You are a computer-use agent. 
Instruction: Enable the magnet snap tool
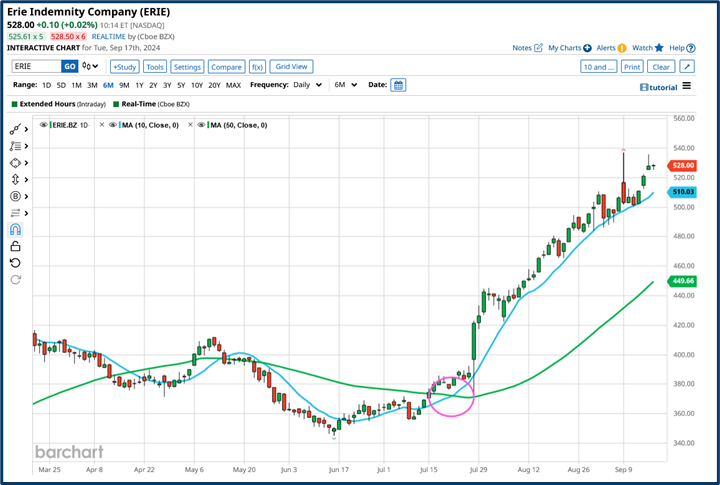click(15, 229)
